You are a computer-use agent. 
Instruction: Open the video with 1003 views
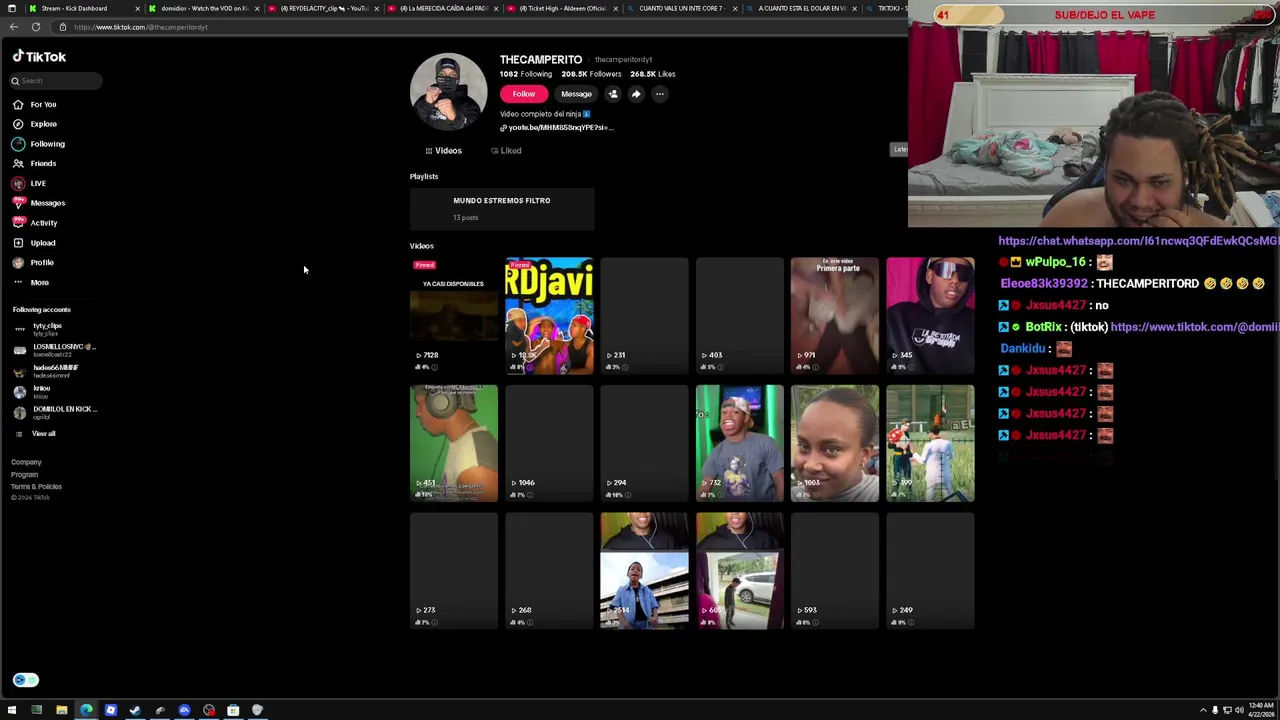[835, 443]
